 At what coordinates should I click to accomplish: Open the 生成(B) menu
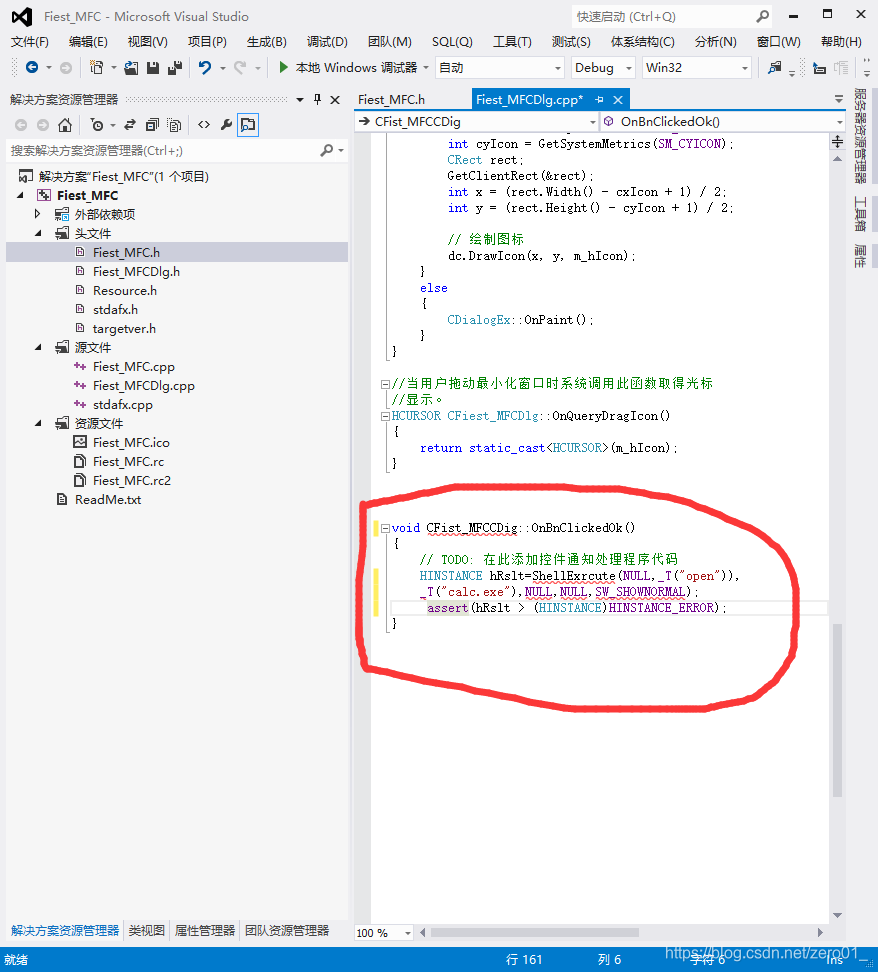coord(267,42)
